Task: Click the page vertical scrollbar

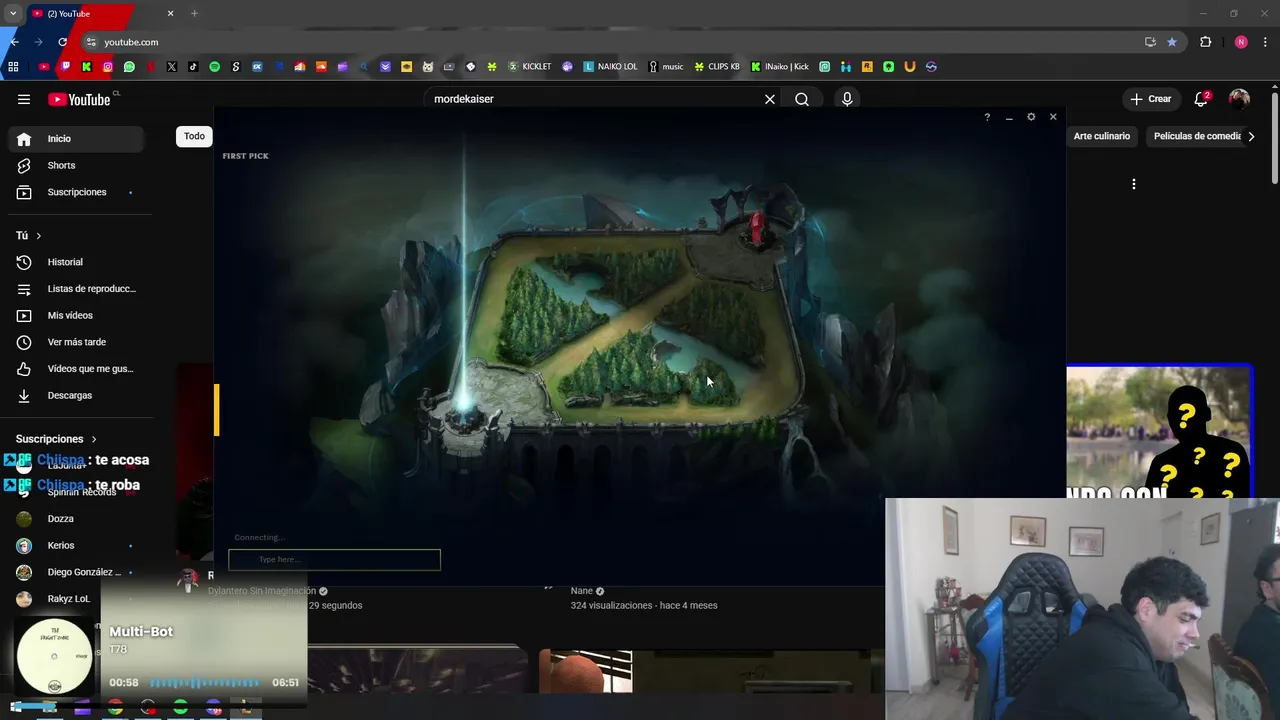Action: pyautogui.click(x=1274, y=136)
